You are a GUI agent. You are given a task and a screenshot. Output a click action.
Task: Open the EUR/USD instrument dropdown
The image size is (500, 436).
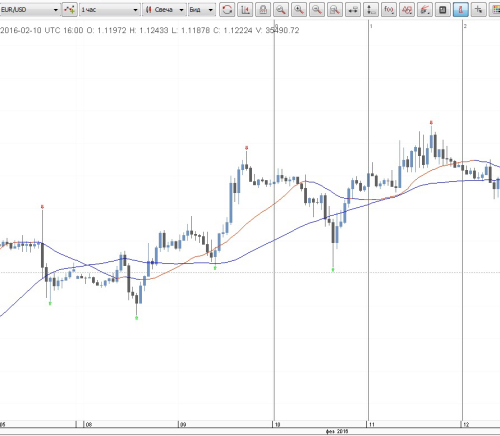pos(30,10)
